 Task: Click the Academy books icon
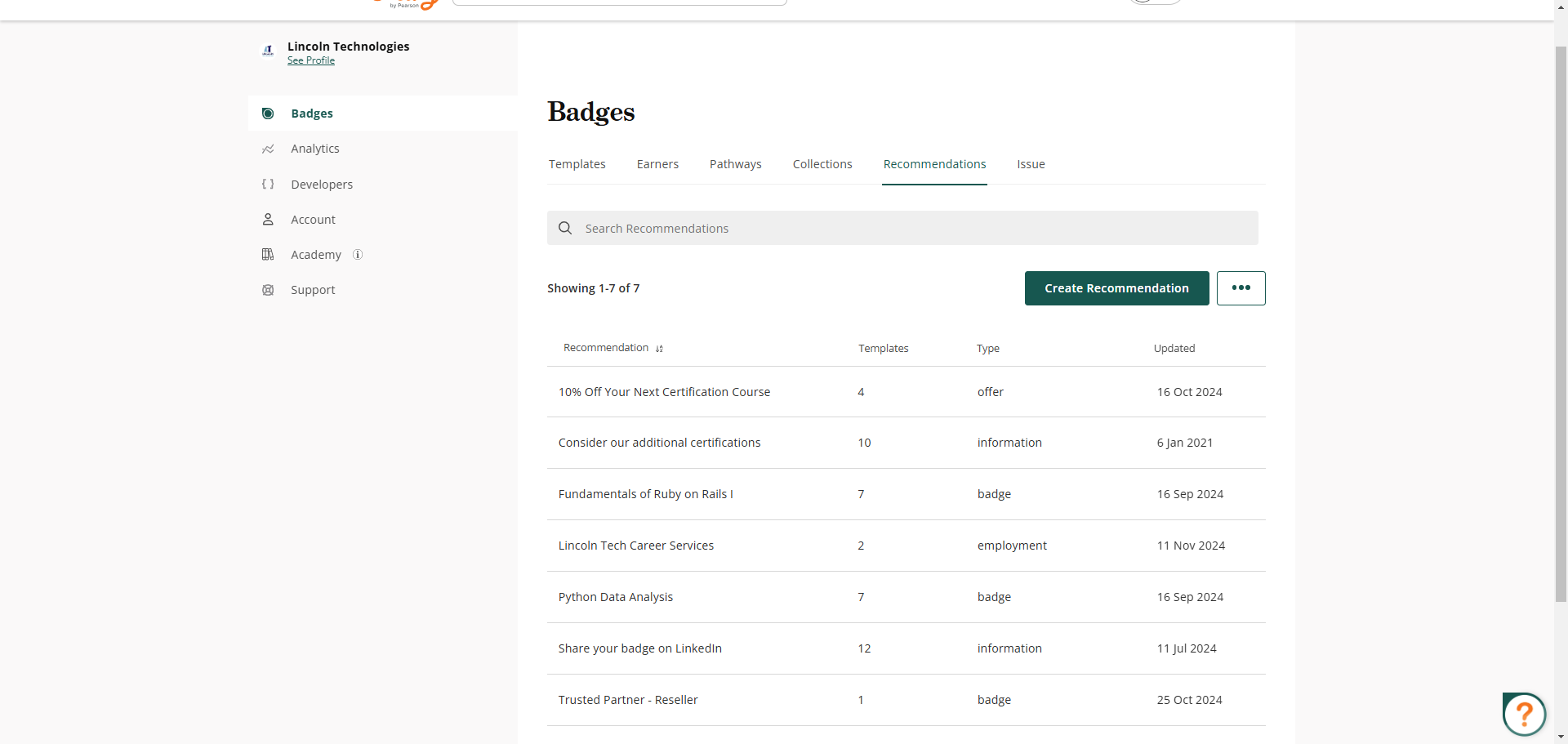268,255
